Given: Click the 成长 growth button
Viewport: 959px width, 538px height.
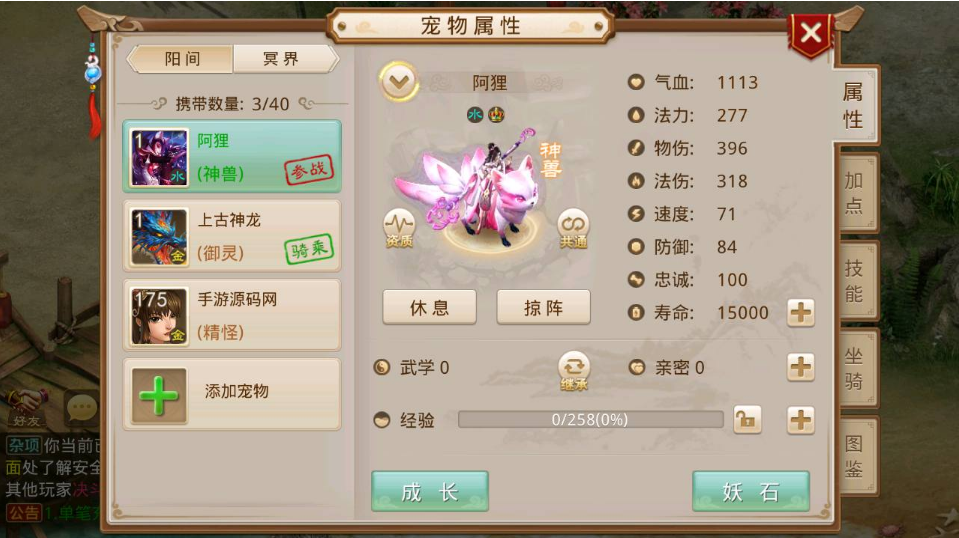Looking at the screenshot, I should 430,491.
